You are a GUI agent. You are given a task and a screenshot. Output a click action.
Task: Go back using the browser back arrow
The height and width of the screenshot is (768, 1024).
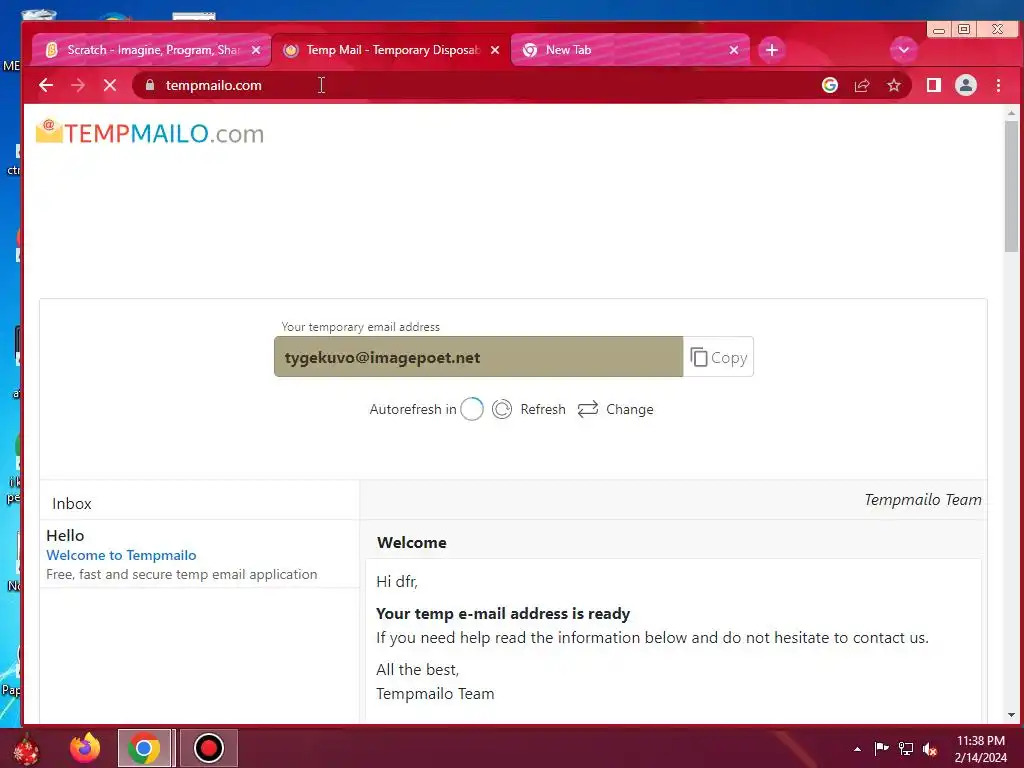[46, 86]
